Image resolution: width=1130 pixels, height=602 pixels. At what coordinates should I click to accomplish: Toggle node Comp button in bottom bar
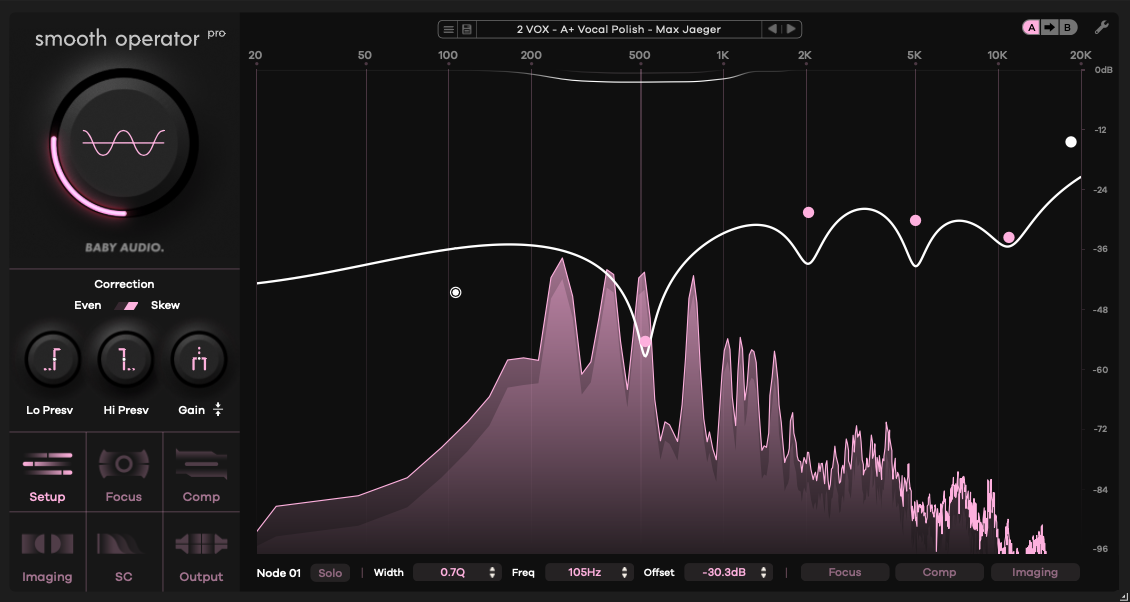[x=939, y=572]
